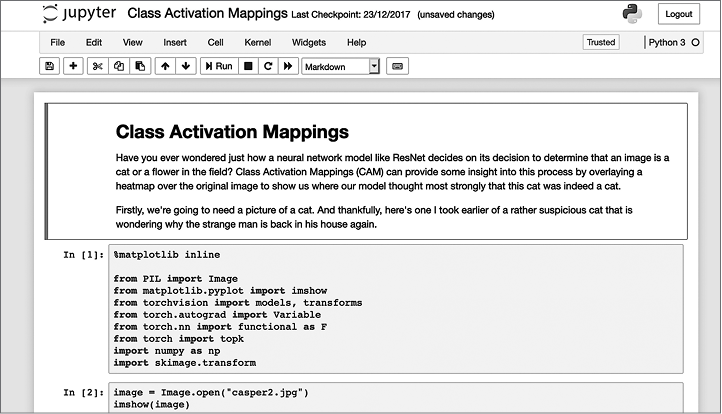
Task: Copy selected cells icon
Action: (x=118, y=66)
